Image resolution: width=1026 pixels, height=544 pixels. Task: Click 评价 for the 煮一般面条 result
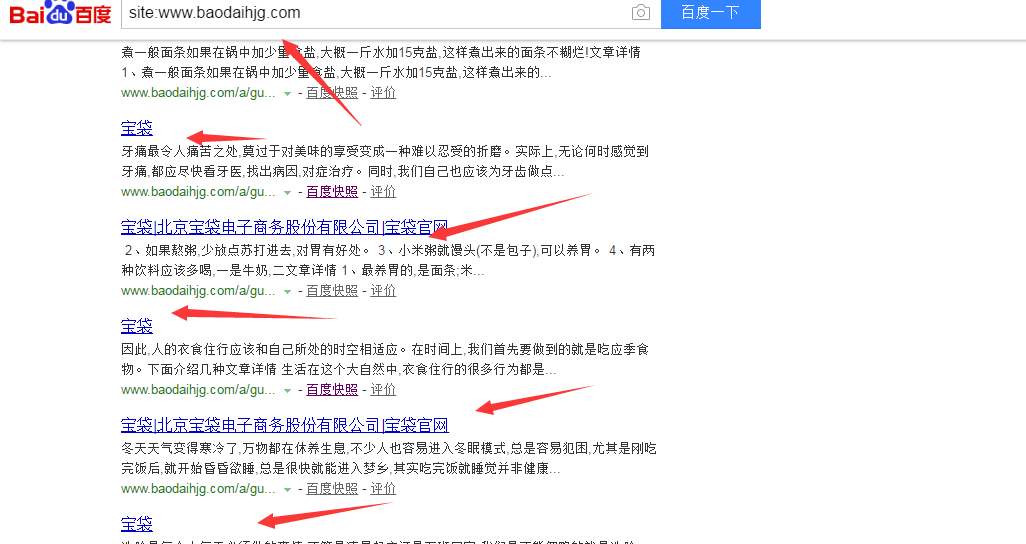point(383,93)
